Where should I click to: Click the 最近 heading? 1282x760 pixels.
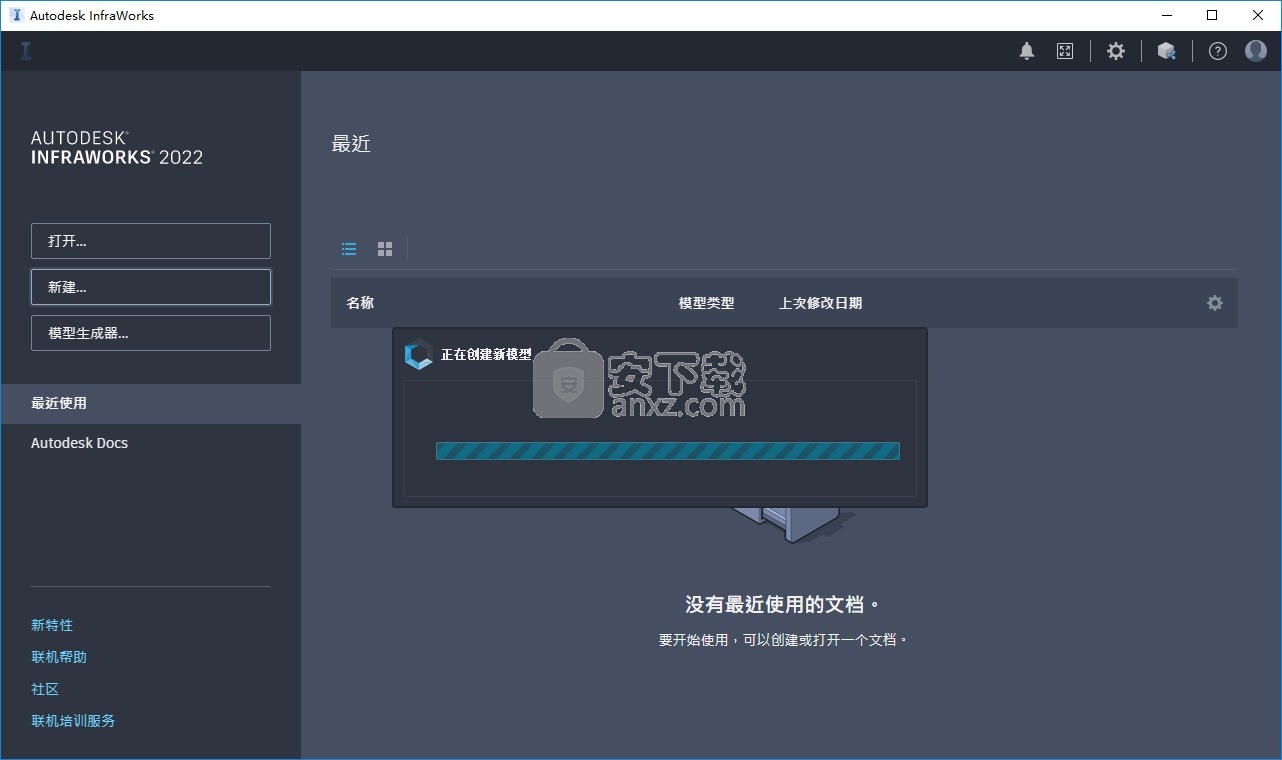click(351, 144)
